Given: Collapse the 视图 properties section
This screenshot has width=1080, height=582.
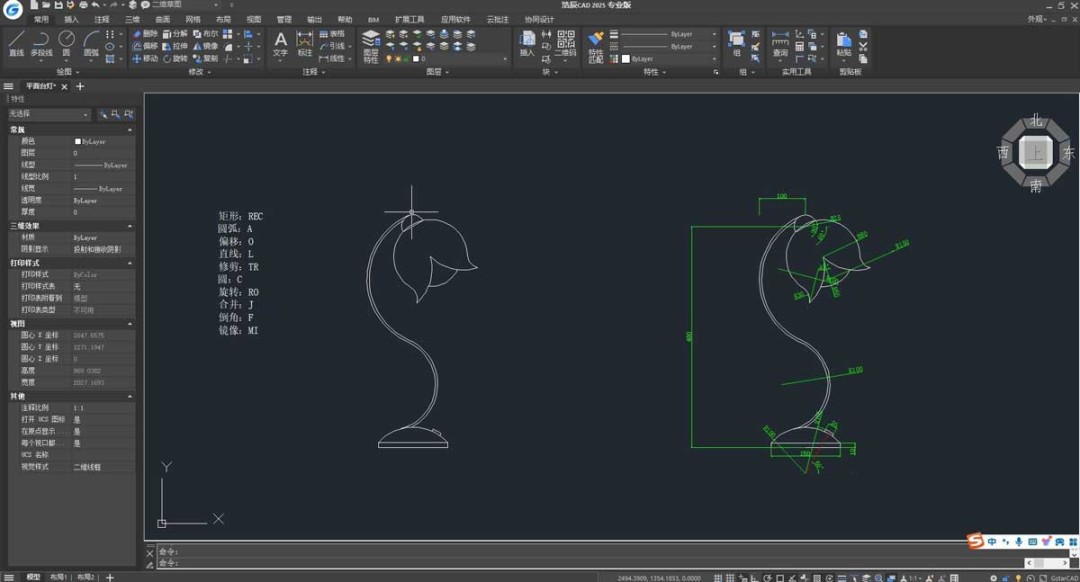Looking at the screenshot, I should pyautogui.click(x=130, y=324).
